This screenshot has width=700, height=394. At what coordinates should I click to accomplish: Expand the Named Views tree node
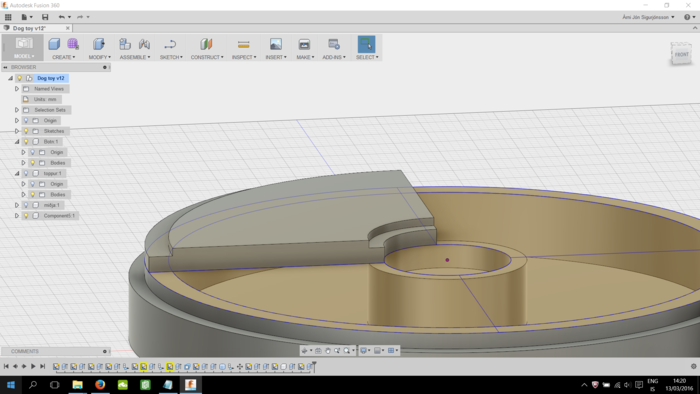point(17,89)
